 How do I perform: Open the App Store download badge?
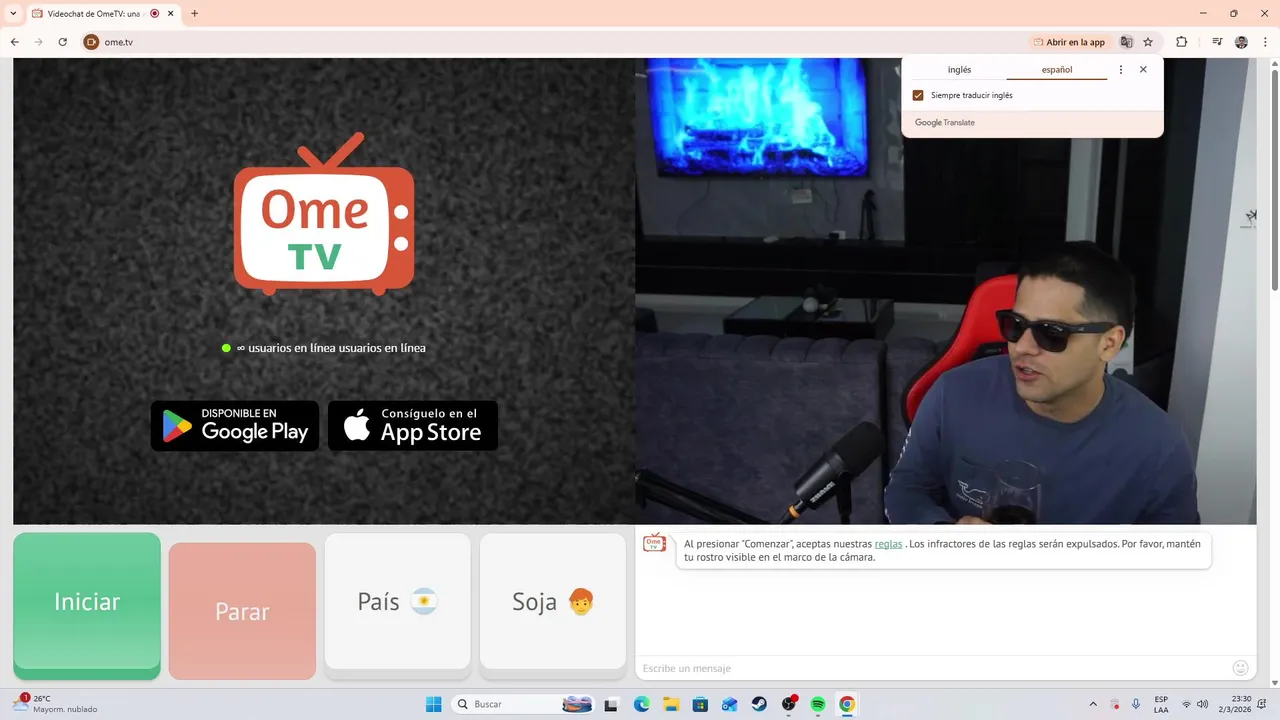point(413,426)
